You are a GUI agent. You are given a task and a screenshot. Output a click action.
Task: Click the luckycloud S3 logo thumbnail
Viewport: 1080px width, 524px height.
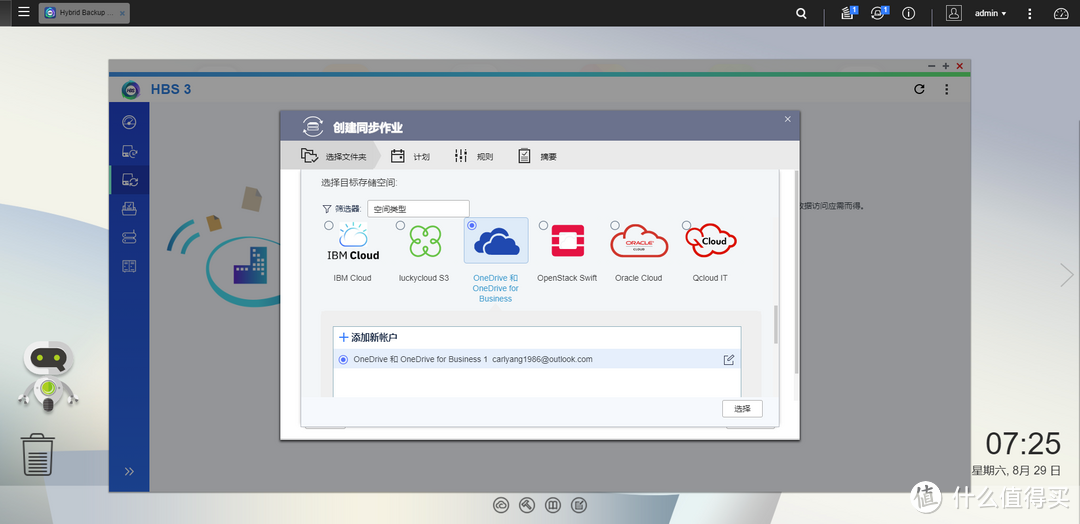point(425,242)
